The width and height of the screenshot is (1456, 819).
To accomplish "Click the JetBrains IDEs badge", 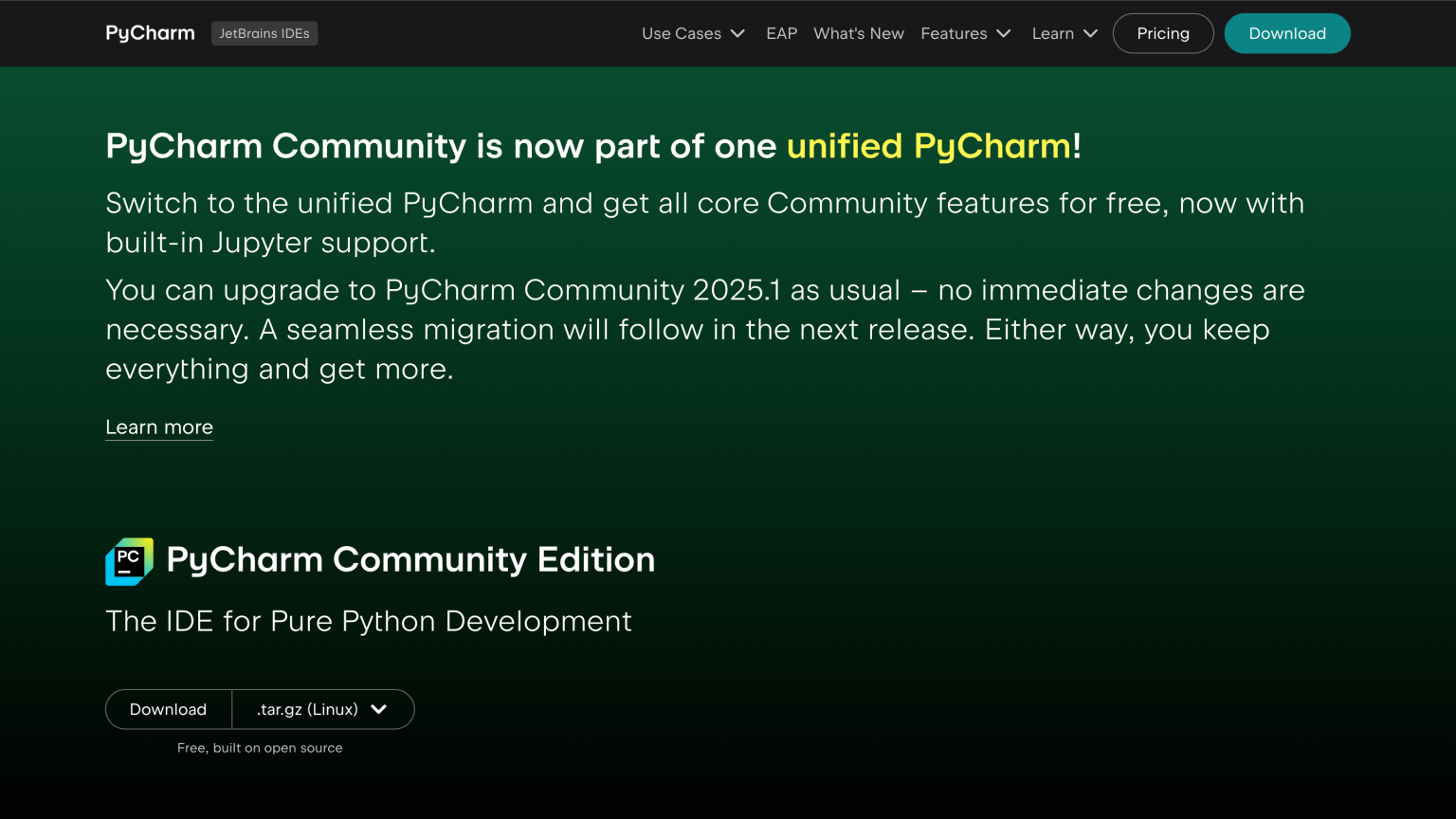I will [264, 33].
